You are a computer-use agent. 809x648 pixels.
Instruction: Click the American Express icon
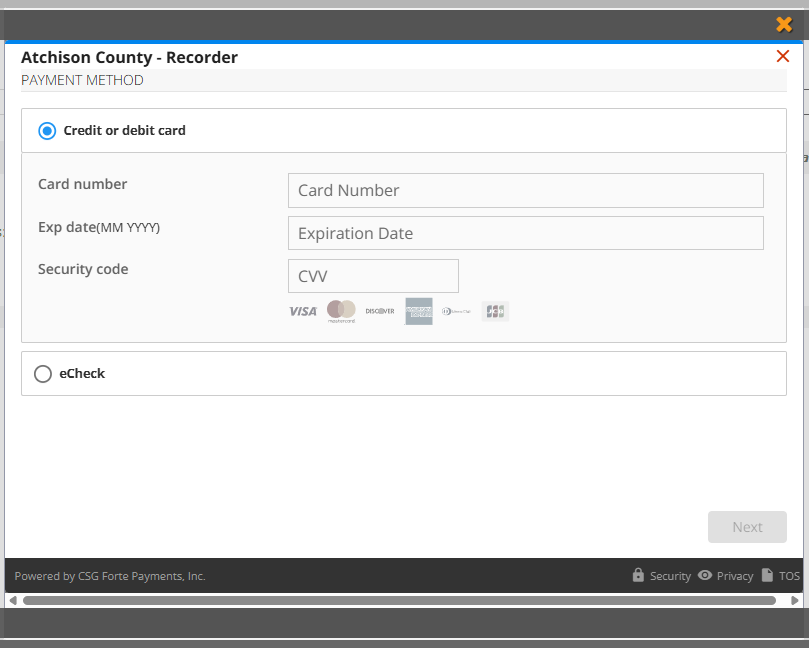pos(418,310)
